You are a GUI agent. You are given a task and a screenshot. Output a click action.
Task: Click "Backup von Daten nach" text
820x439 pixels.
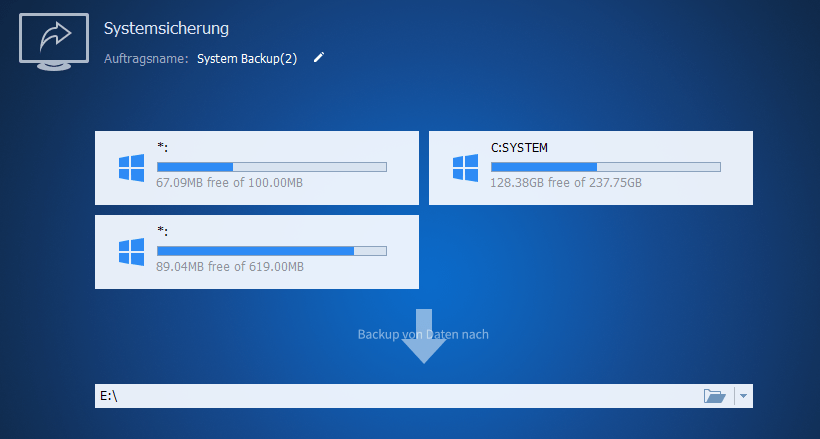(423, 334)
